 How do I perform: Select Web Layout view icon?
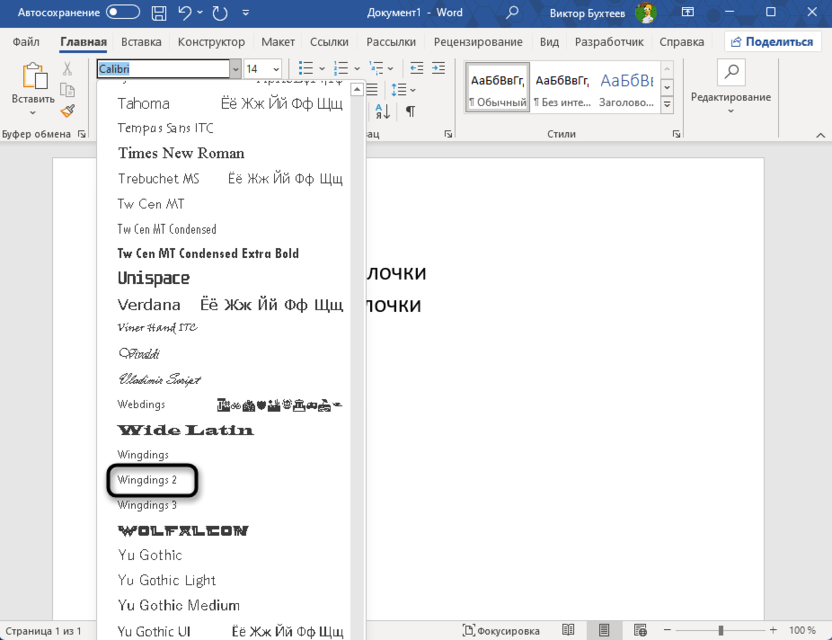[x=640, y=630]
